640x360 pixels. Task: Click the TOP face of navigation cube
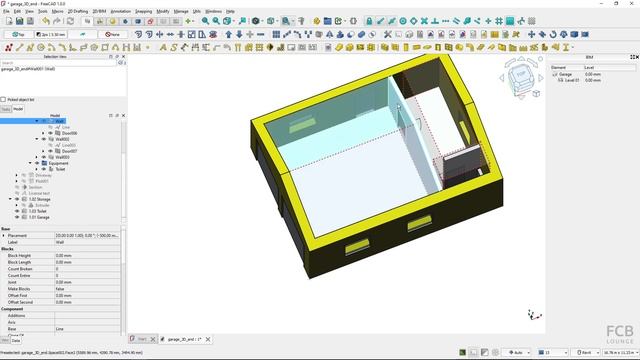(521, 75)
